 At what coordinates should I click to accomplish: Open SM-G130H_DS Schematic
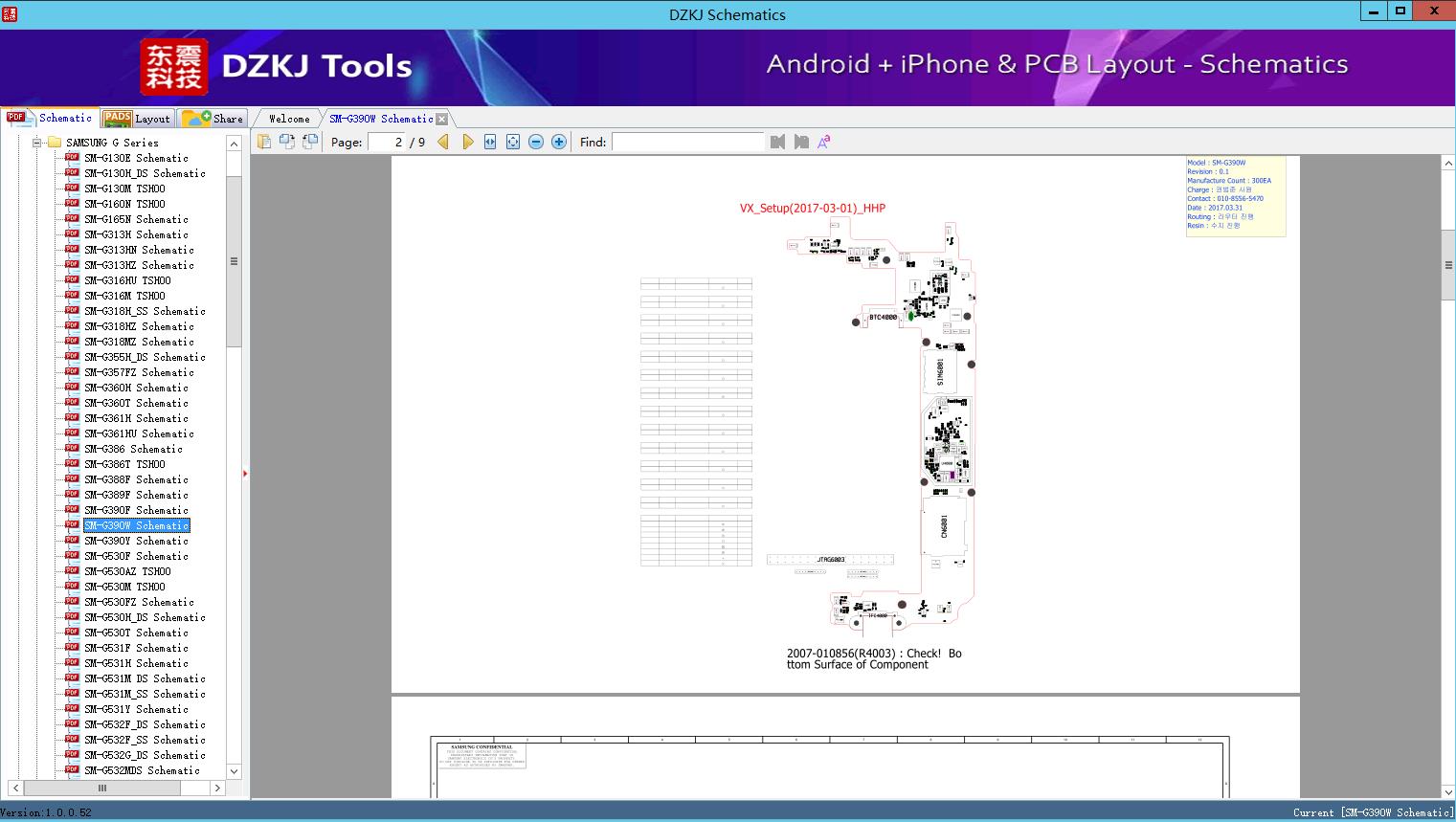tap(145, 173)
